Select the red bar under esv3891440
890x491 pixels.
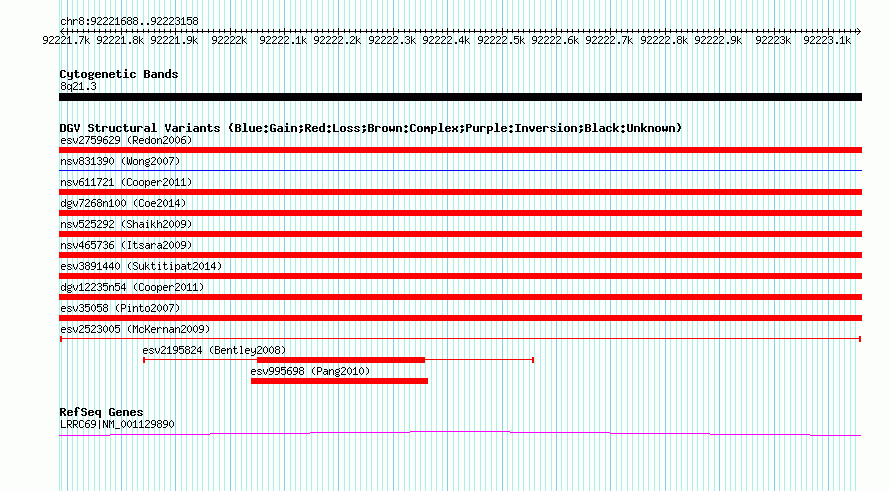click(460, 276)
